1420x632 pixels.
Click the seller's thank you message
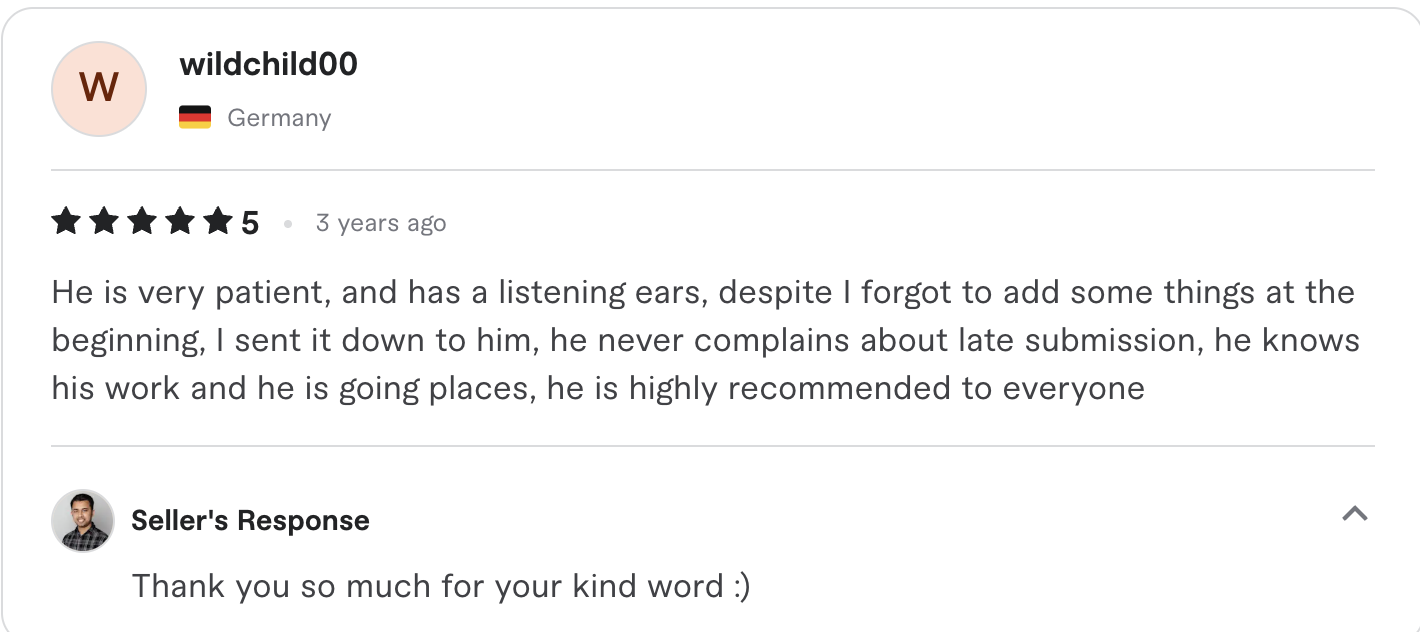[443, 586]
